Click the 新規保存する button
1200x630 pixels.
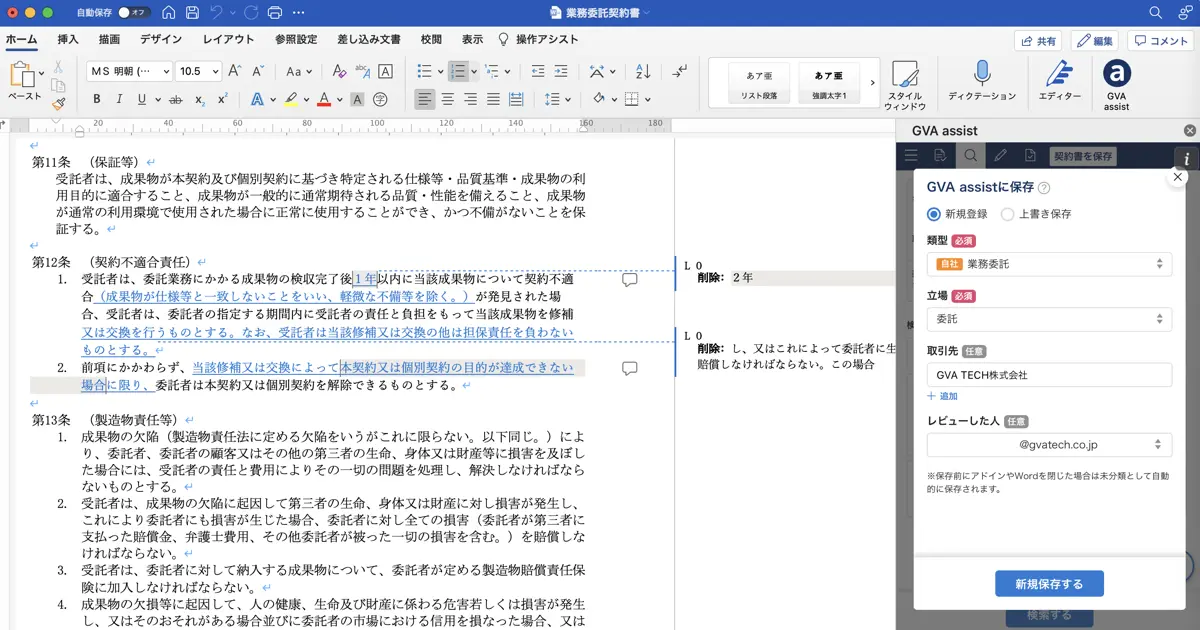(x=1049, y=584)
